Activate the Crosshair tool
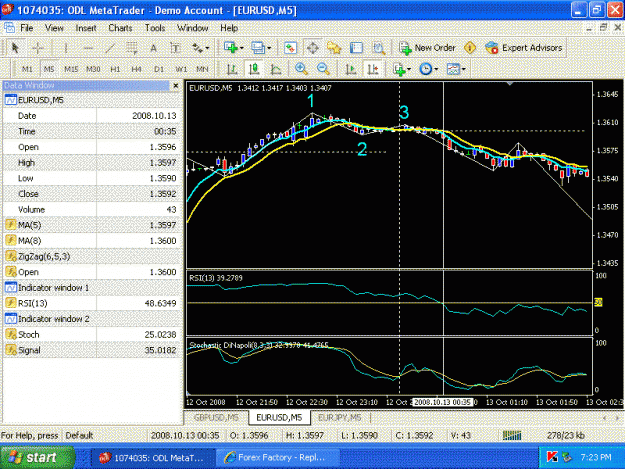Viewport: 625px width, 469px height. pyautogui.click(x=38, y=48)
